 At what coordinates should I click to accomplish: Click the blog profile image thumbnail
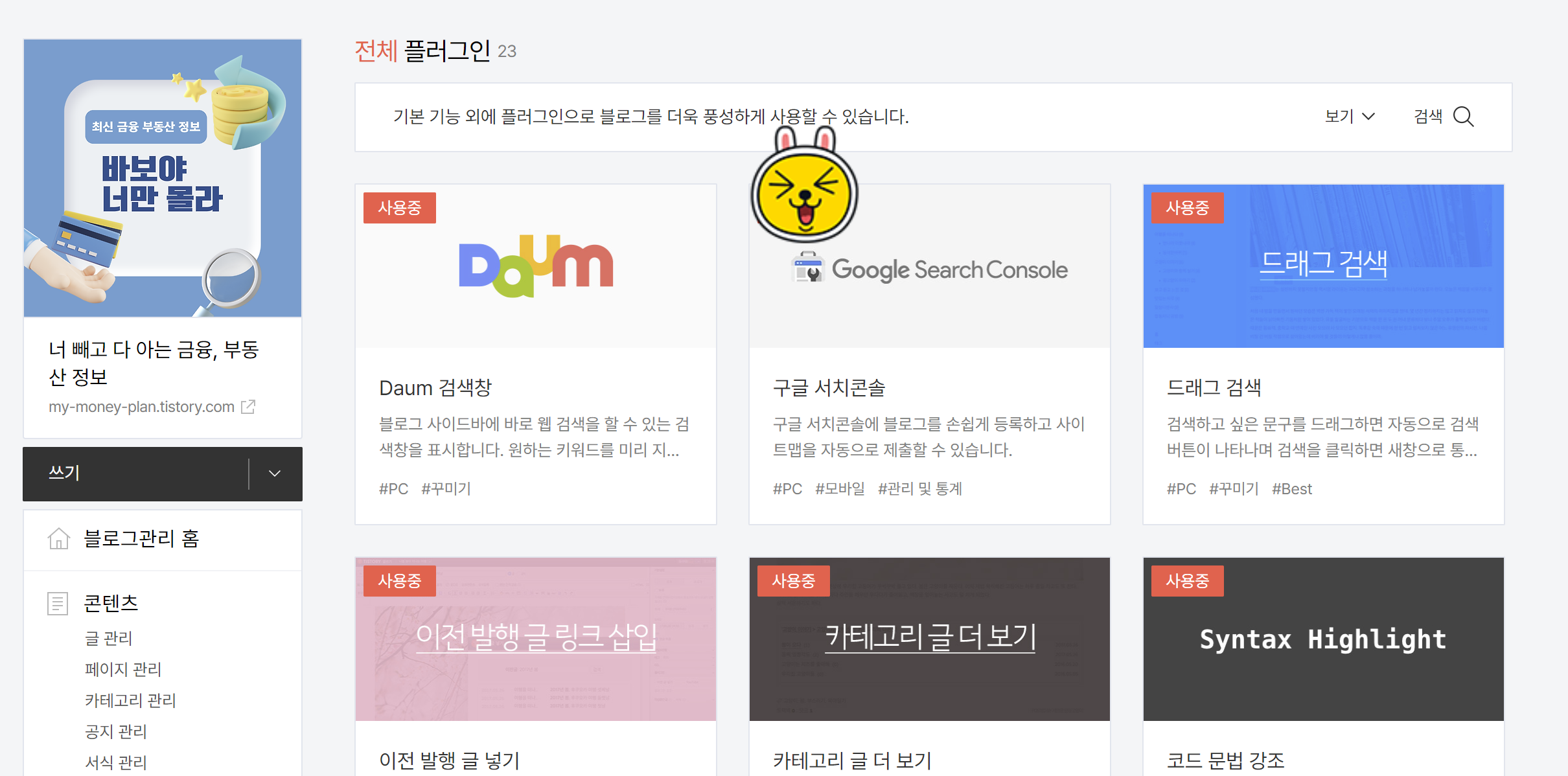coord(163,178)
